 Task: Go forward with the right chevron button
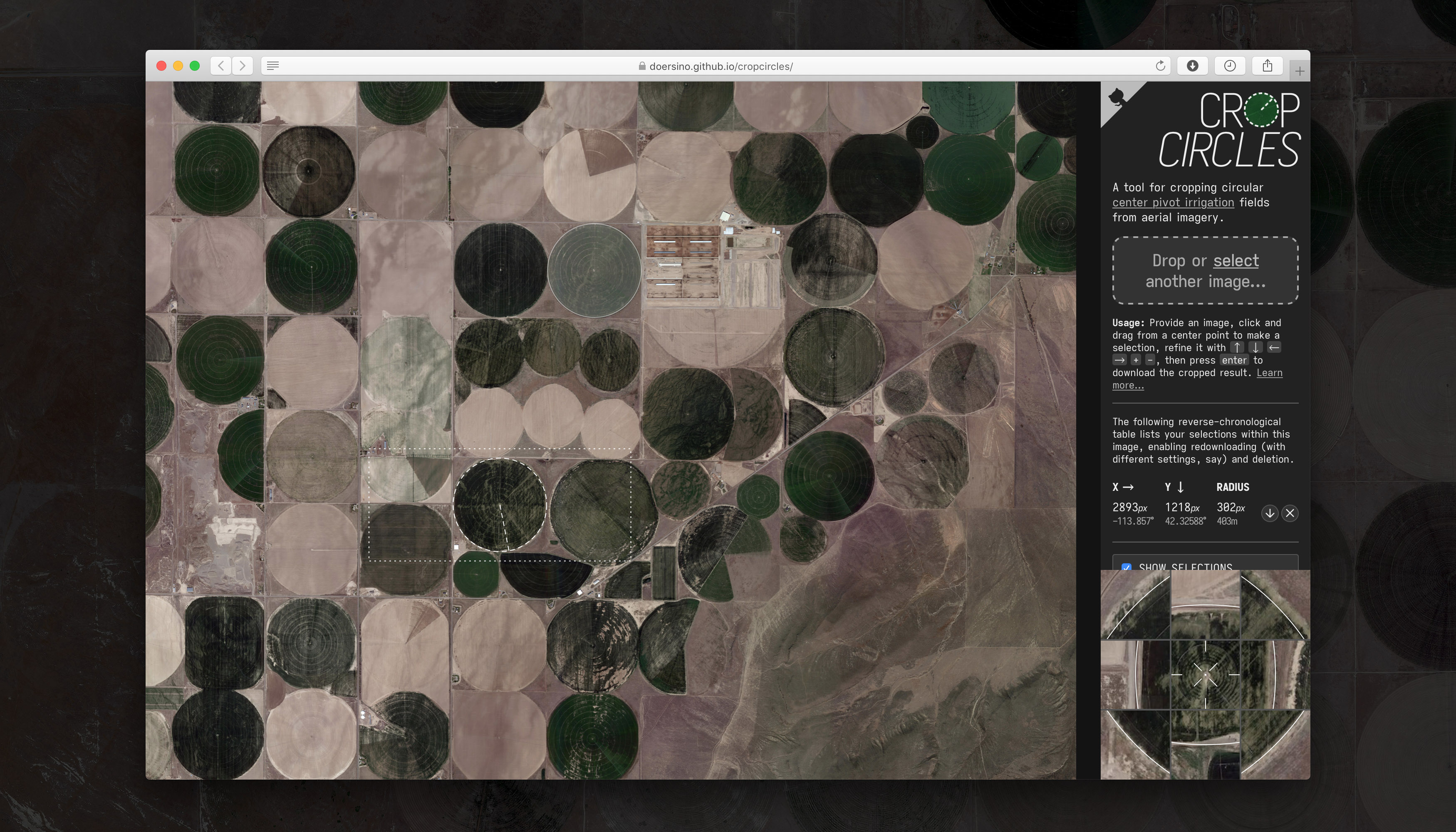tap(242, 66)
